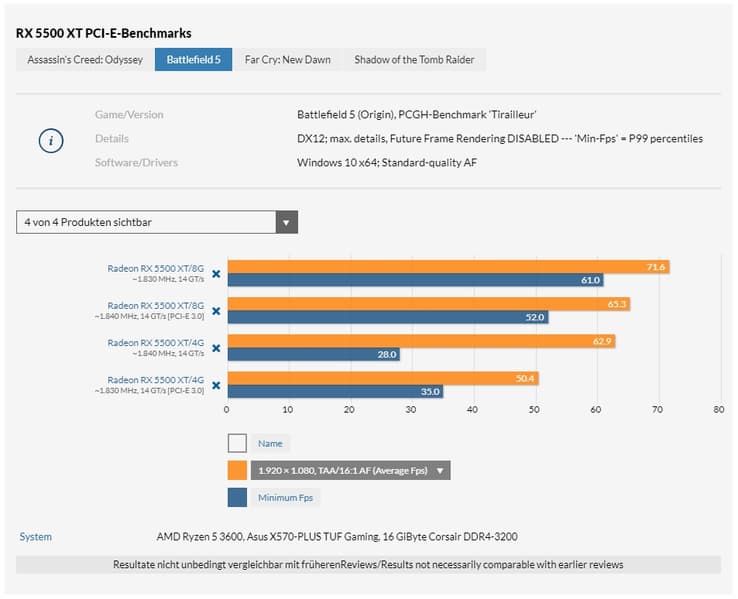Click the info circle icon
The image size is (738, 599).
pyautogui.click(x=51, y=139)
